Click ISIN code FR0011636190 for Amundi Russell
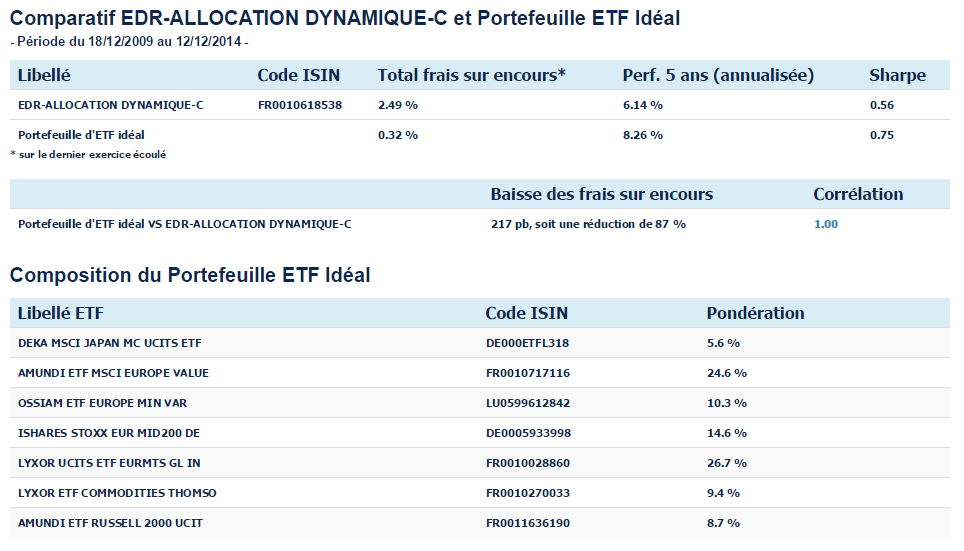Image resolution: width=964 pixels, height=551 pixels. [x=528, y=523]
